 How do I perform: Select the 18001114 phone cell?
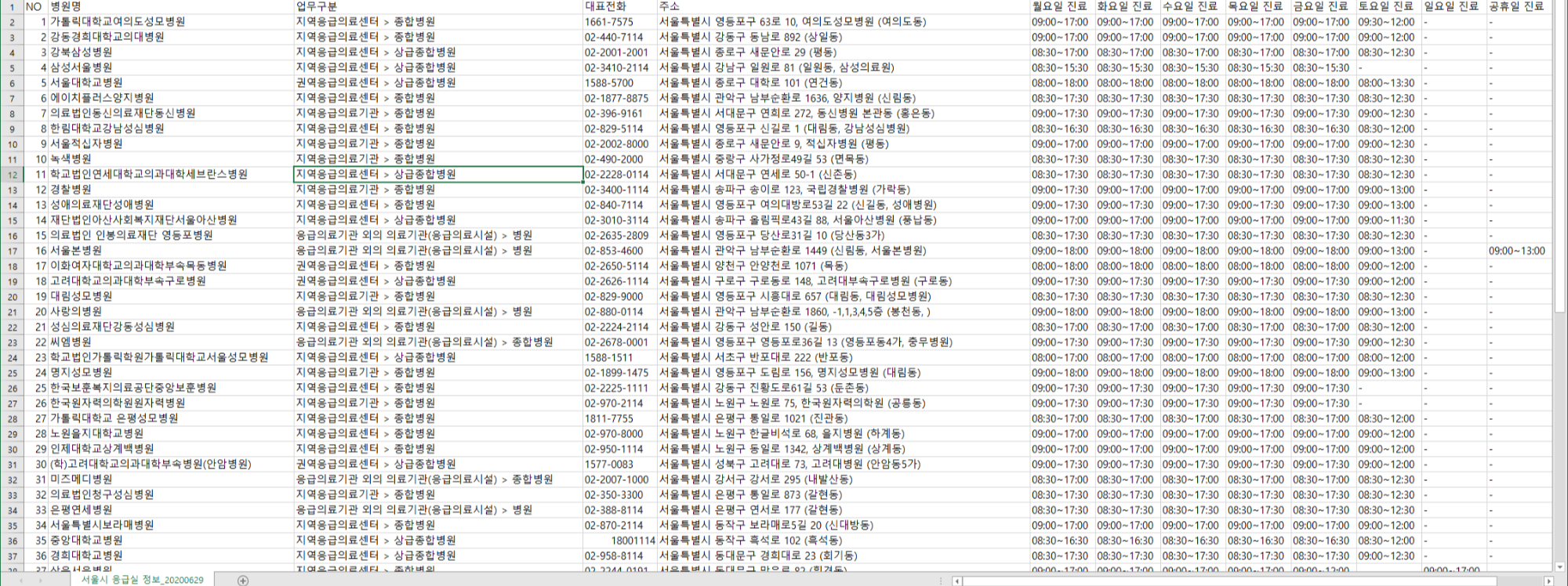coord(619,541)
